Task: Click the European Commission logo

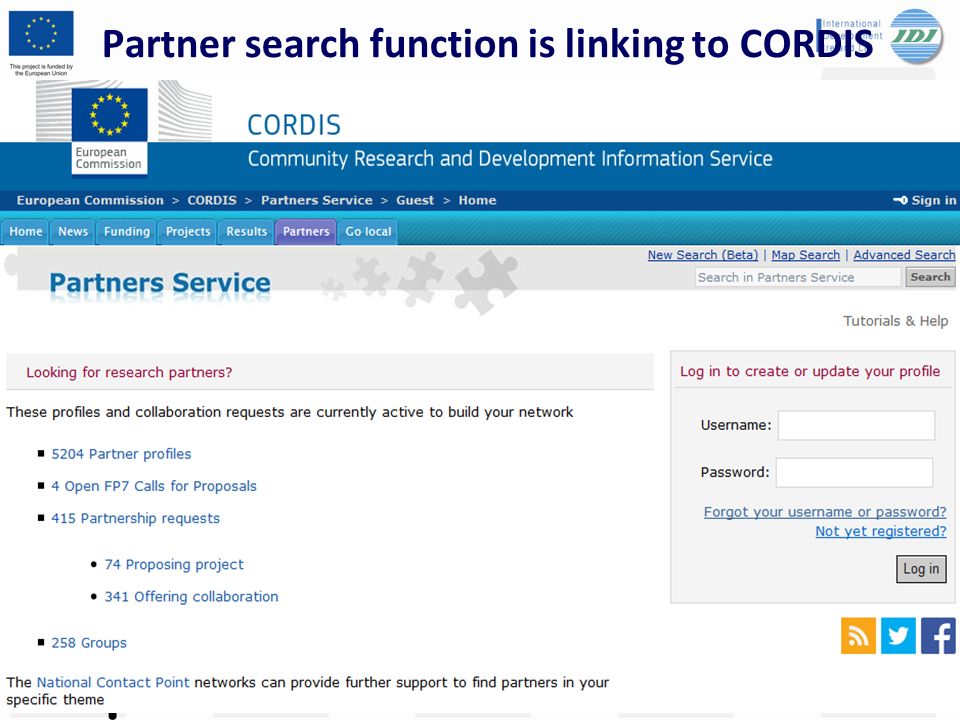Action: [x=110, y=131]
